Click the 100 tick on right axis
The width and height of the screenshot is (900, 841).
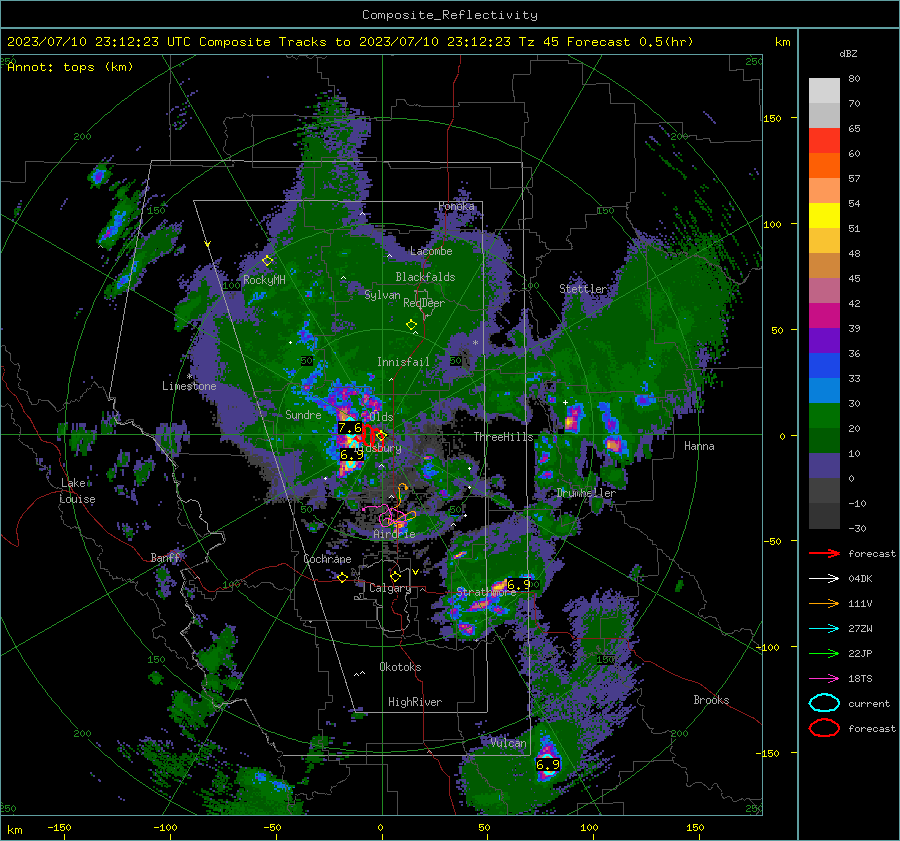773,224
